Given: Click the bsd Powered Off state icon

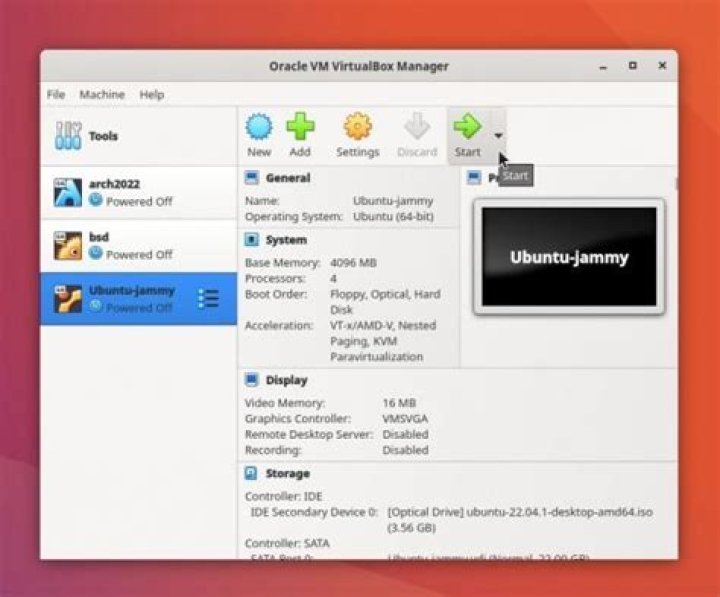Looking at the screenshot, I should click(x=96, y=253).
